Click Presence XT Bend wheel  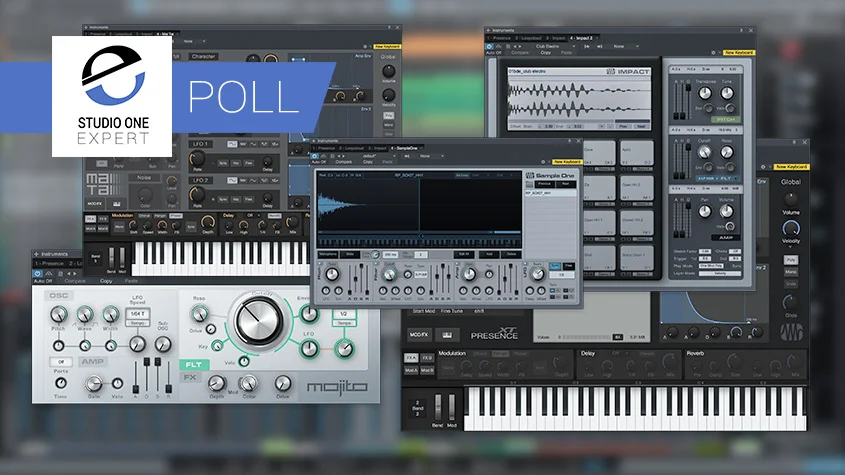pos(437,407)
